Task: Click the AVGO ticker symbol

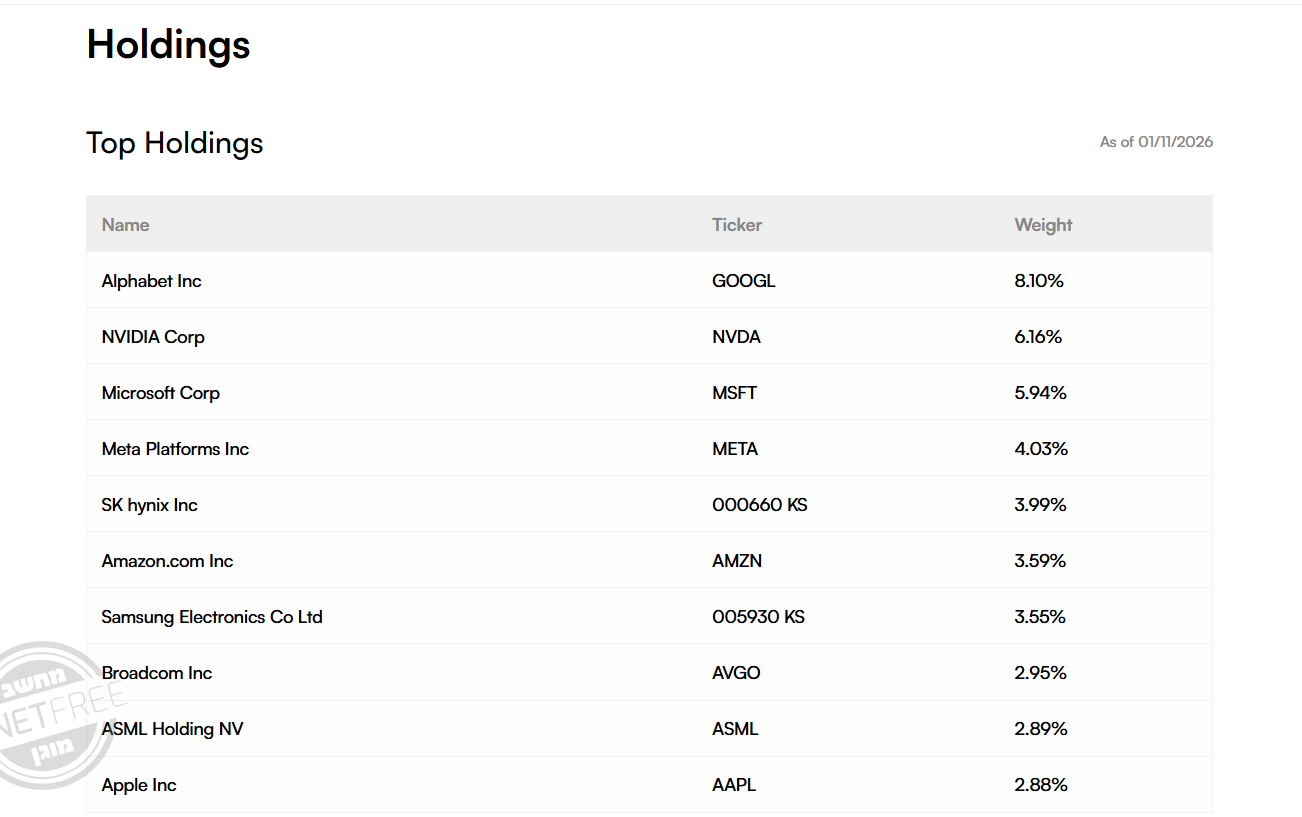Action: pos(736,673)
